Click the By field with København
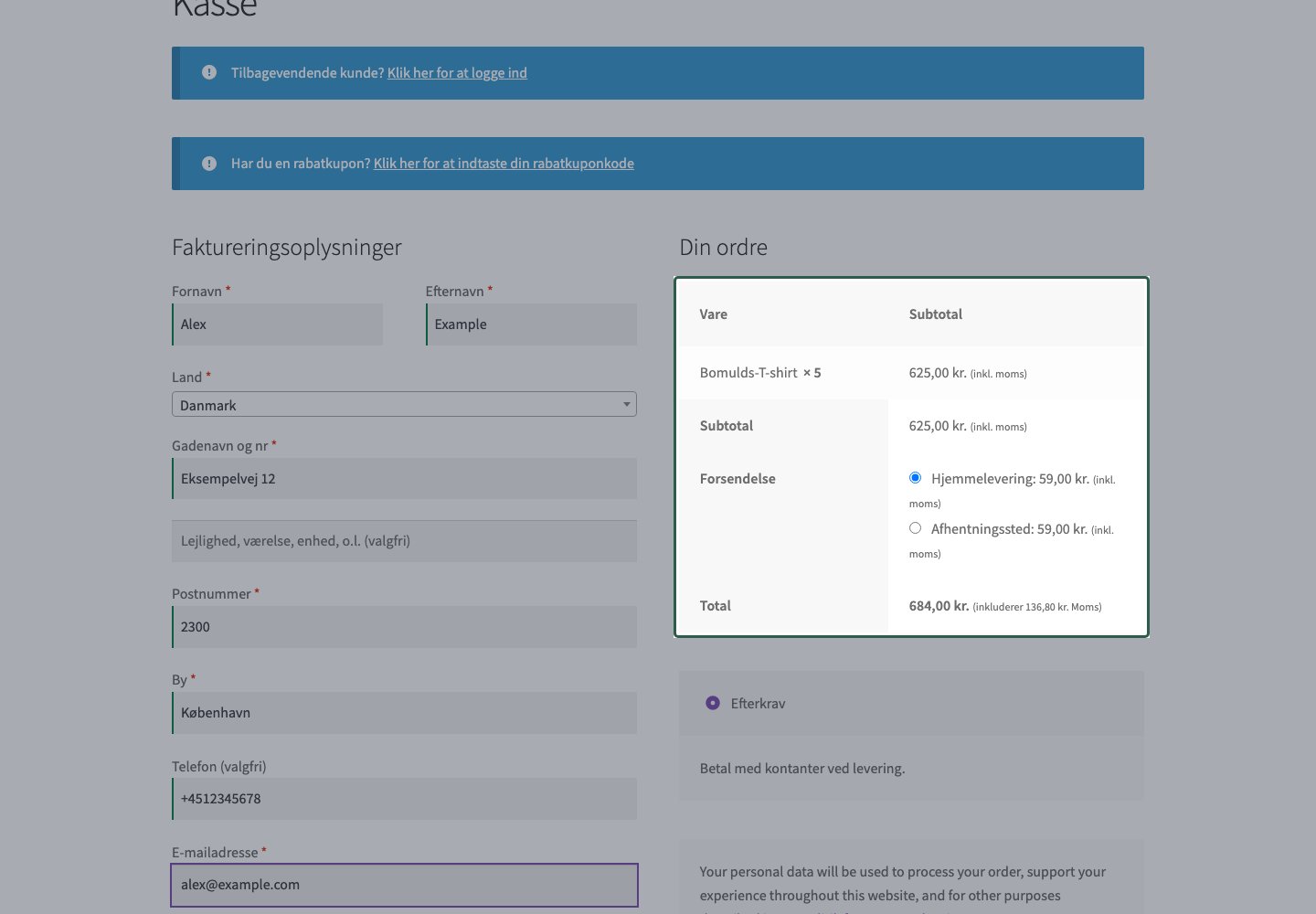Image resolution: width=1316 pixels, height=914 pixels. [404, 713]
